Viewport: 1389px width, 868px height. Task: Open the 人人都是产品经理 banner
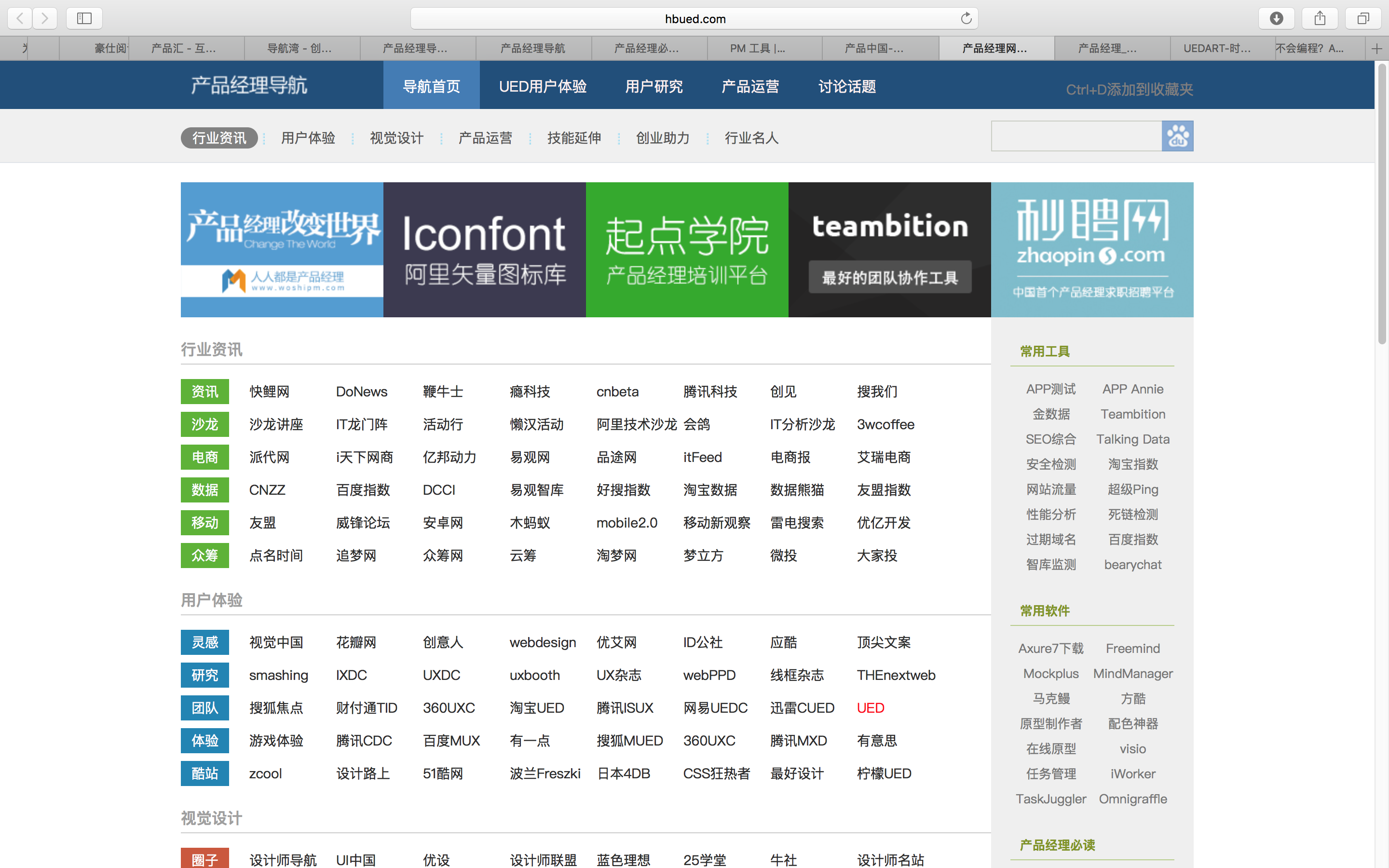pos(282,250)
